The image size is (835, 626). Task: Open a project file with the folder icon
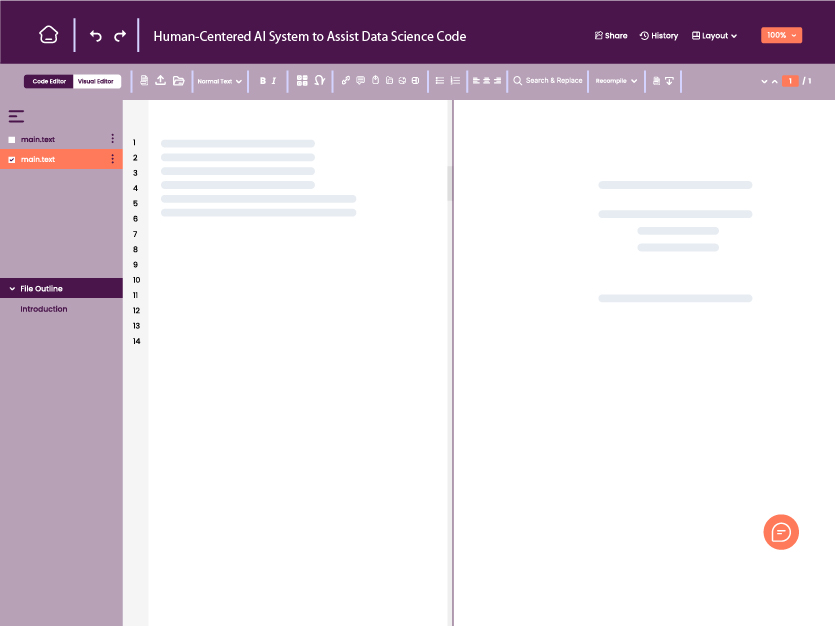(180, 80)
